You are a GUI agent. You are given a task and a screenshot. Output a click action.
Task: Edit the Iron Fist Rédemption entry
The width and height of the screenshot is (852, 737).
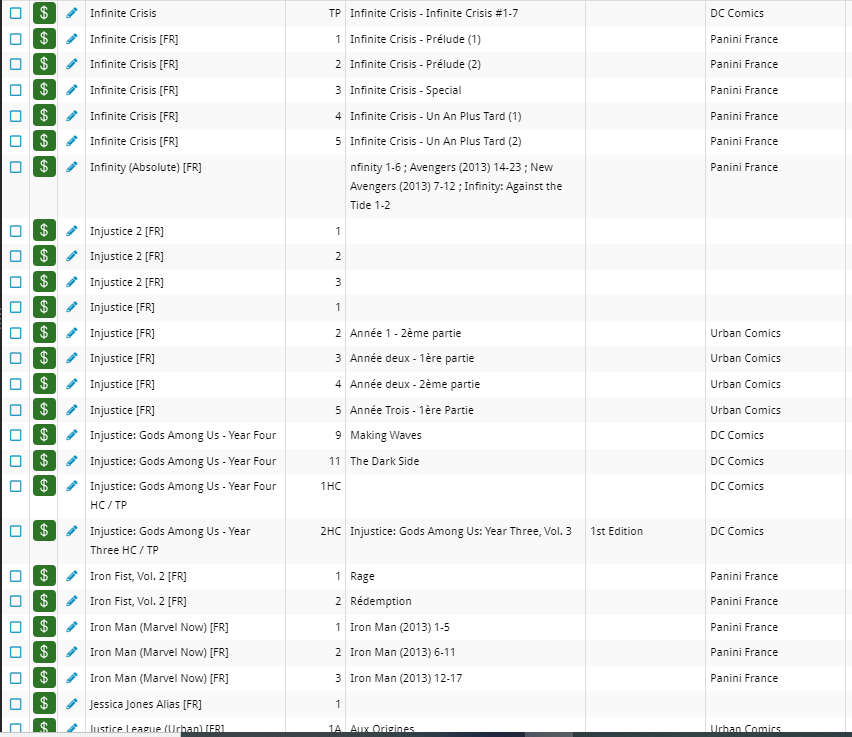point(72,601)
